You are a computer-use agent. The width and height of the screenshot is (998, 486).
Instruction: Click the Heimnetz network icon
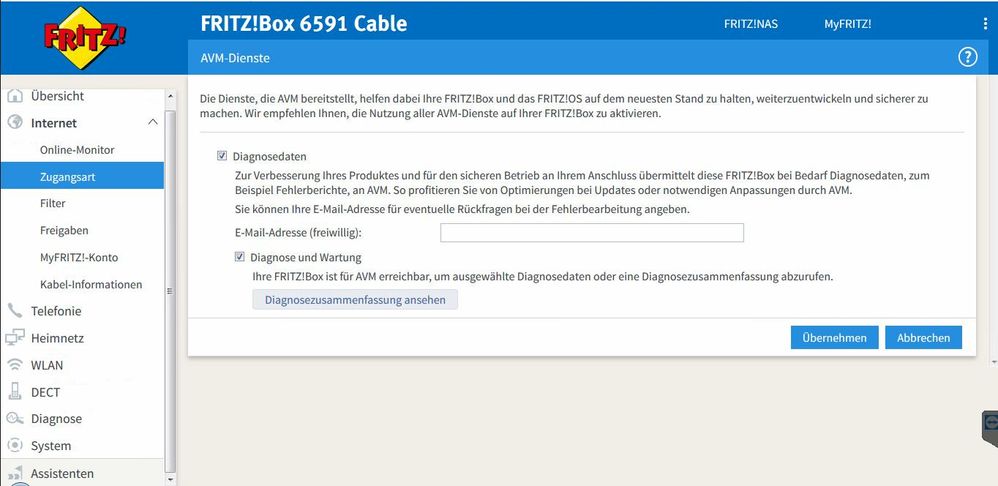pyautogui.click(x=15, y=338)
